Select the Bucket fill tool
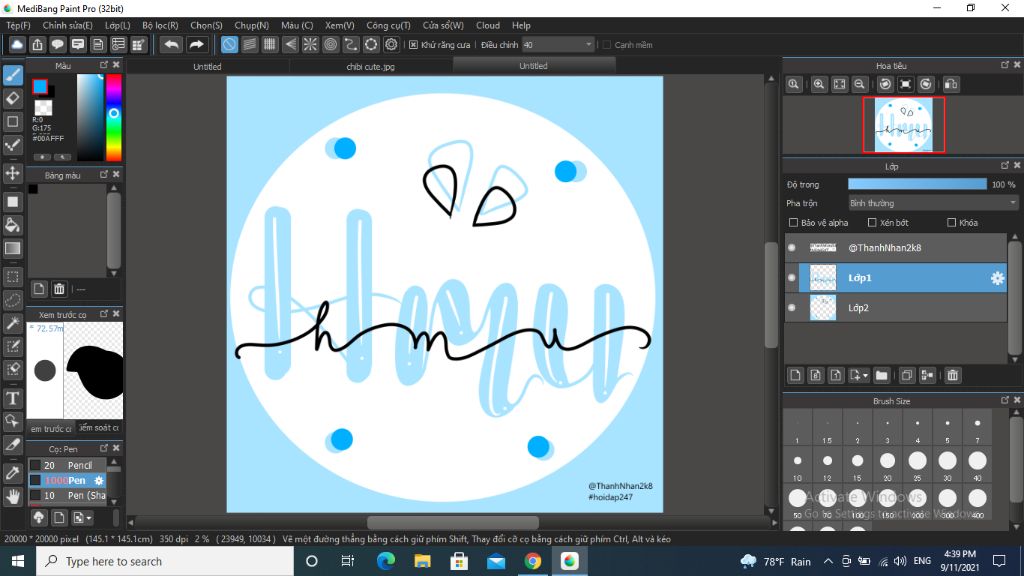This screenshot has height=576, width=1024. [12, 225]
